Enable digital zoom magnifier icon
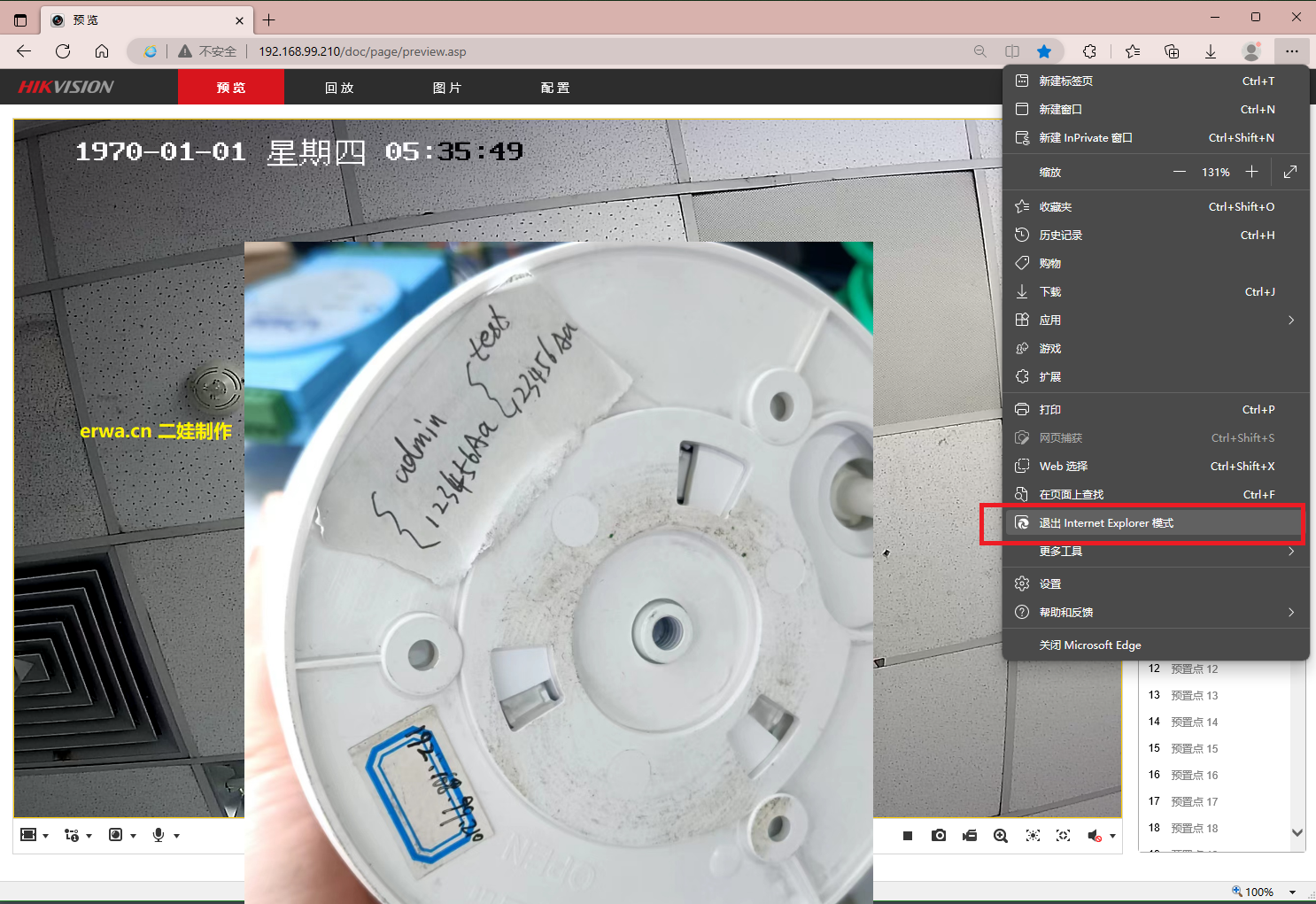The image size is (1316, 904). click(1001, 836)
